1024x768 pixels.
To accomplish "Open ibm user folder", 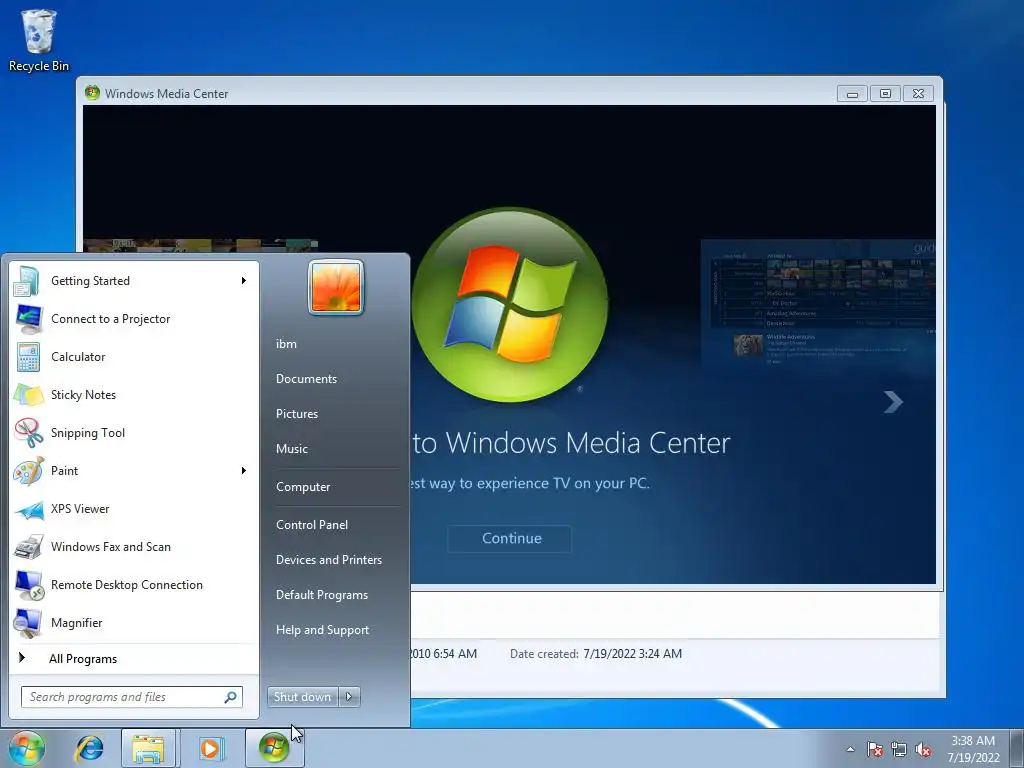I will (x=286, y=344).
